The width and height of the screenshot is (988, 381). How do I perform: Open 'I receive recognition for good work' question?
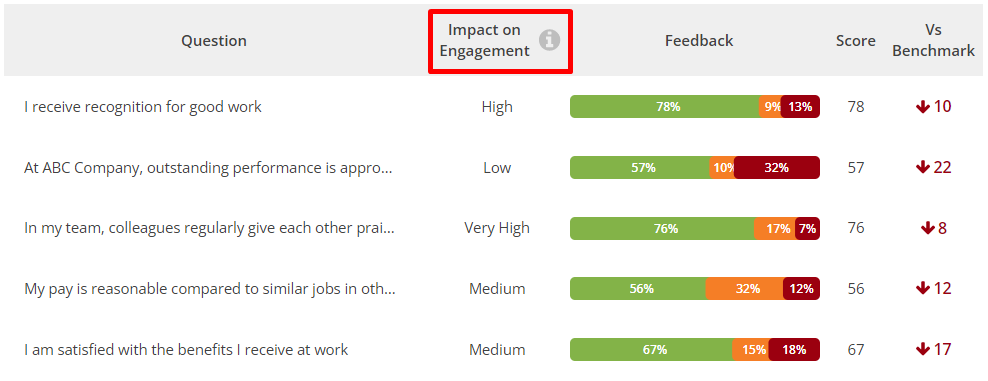[143, 107]
